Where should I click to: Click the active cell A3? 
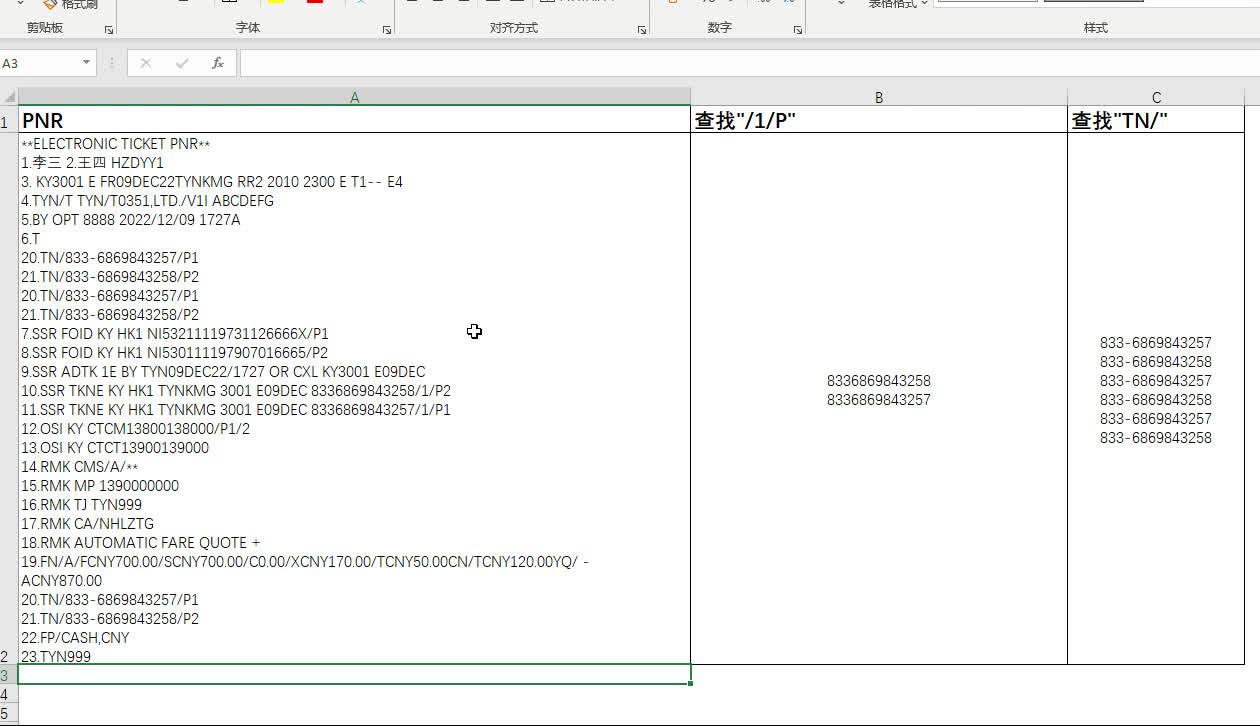354,675
